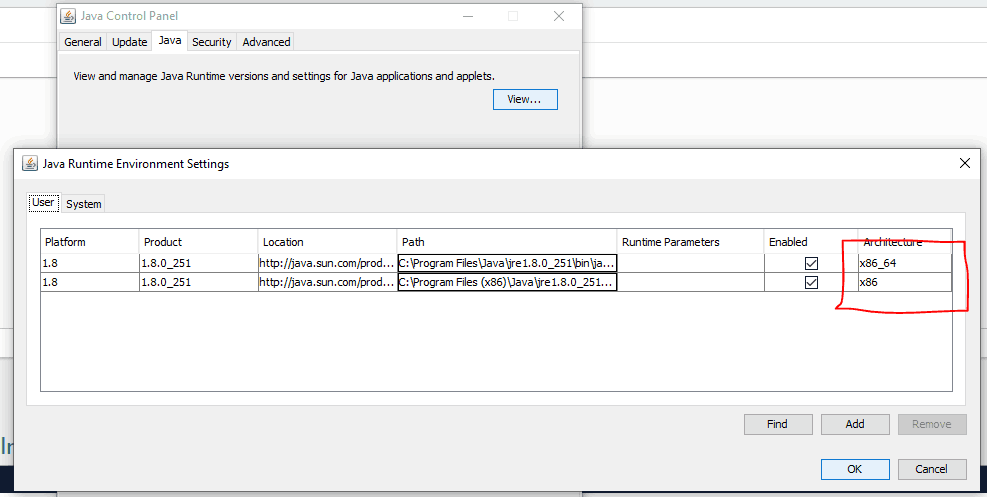Select the Program Files\Java jre path cell
This screenshot has height=497, width=987.
click(x=507, y=264)
